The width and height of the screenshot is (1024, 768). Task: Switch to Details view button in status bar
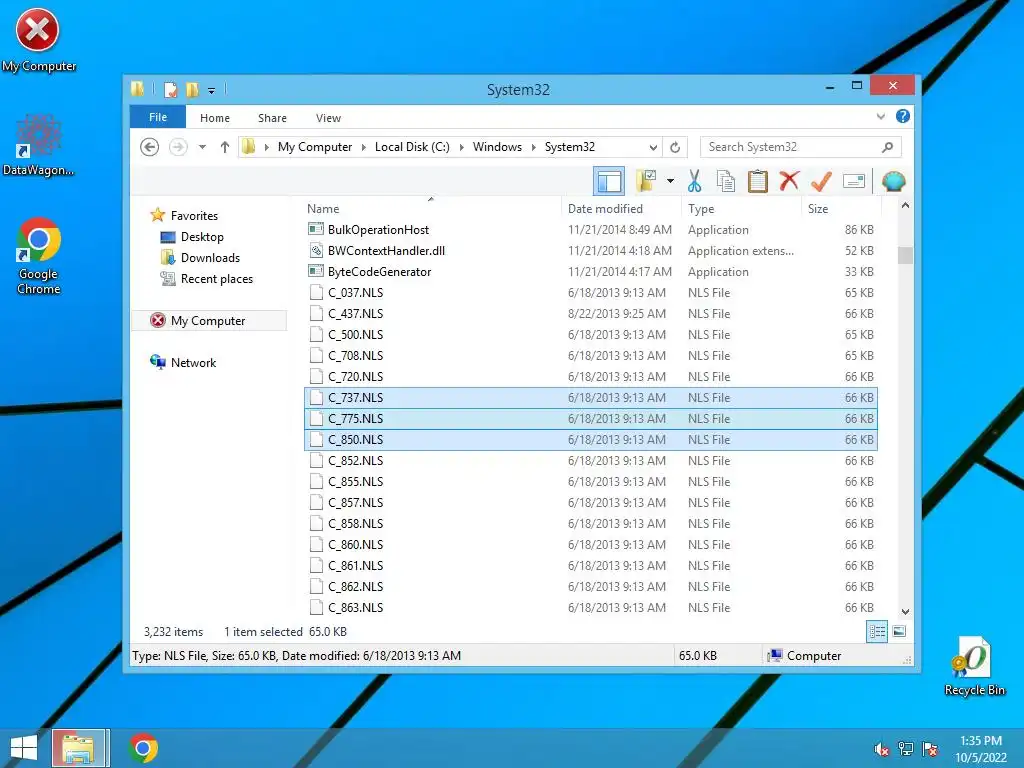pyautogui.click(x=877, y=632)
